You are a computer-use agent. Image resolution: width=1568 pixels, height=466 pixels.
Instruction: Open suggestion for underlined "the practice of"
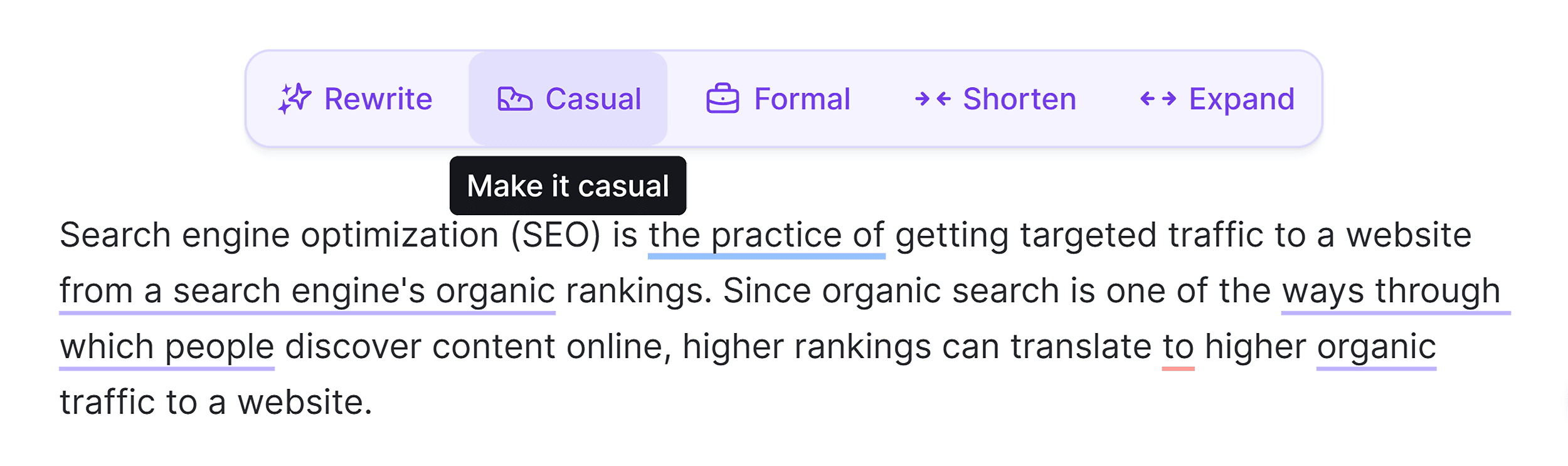point(766,236)
